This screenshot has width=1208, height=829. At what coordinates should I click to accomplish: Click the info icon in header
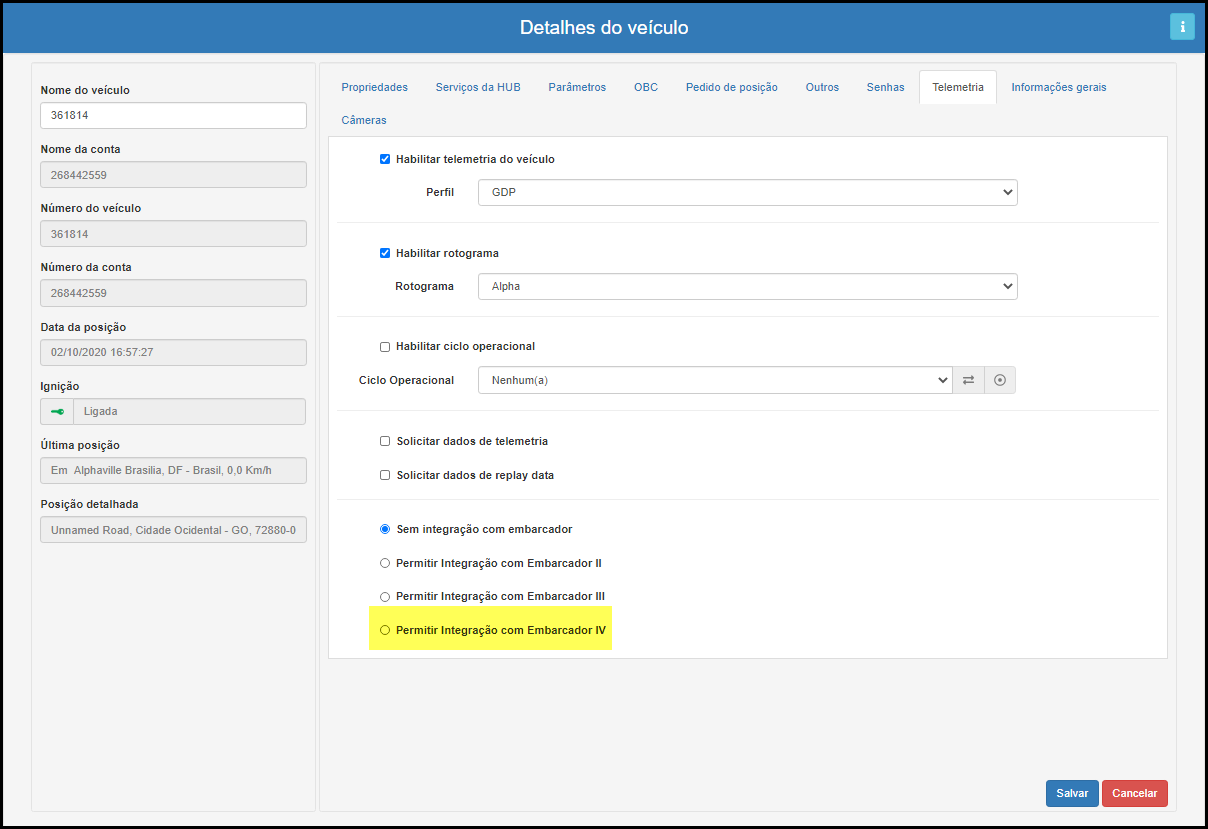click(x=1182, y=27)
